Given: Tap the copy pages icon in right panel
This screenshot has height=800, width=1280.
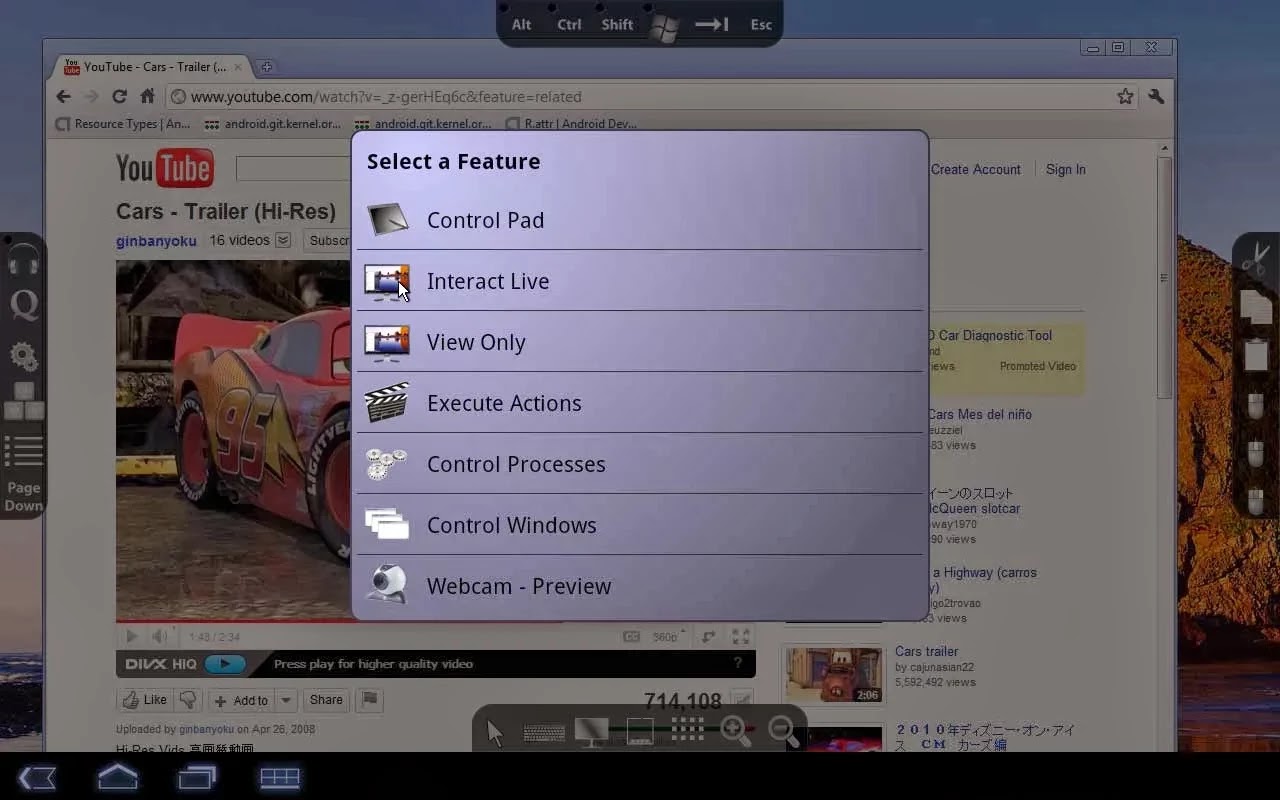Looking at the screenshot, I should (1256, 307).
